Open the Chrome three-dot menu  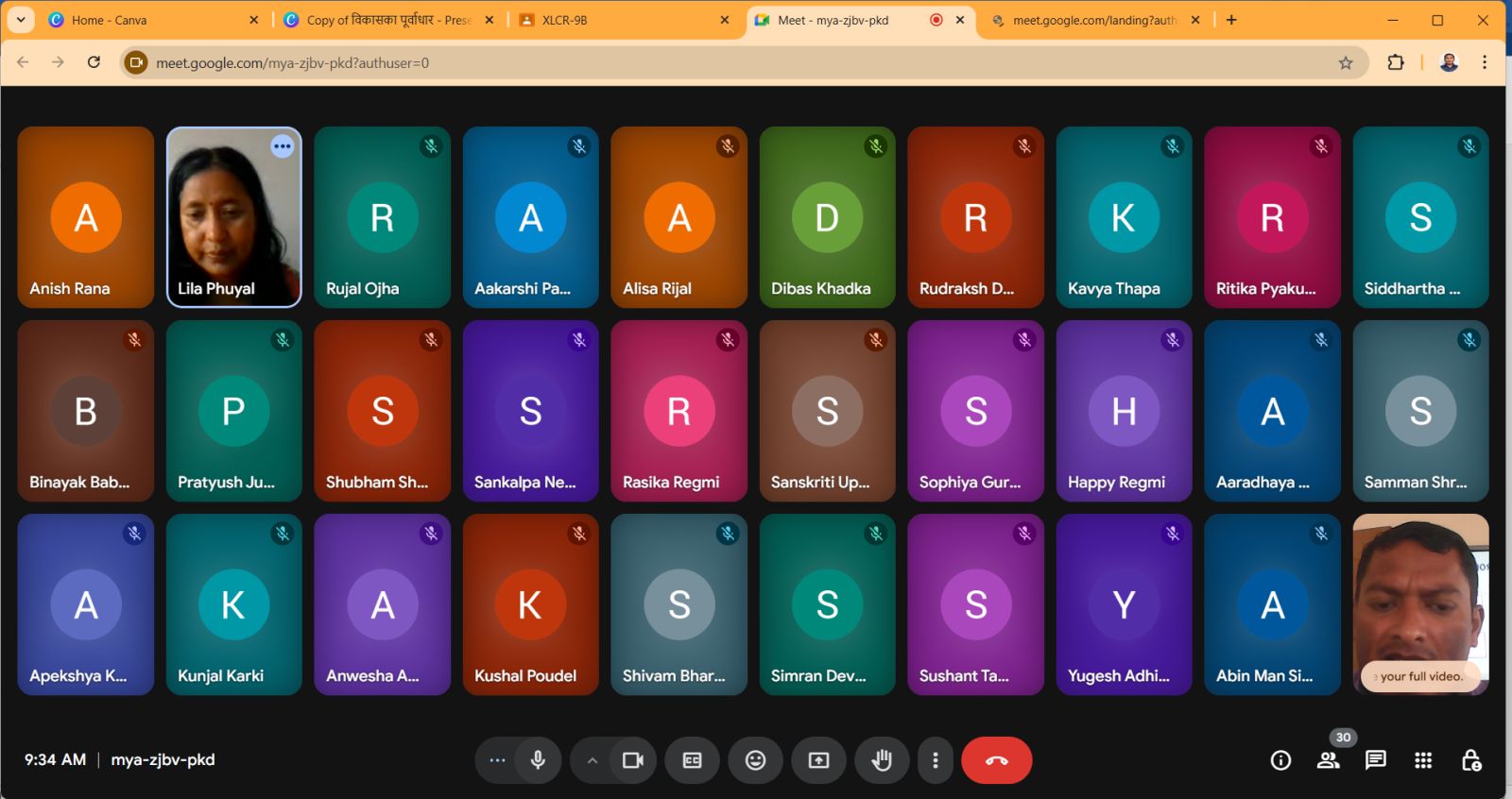pyautogui.click(x=1485, y=62)
